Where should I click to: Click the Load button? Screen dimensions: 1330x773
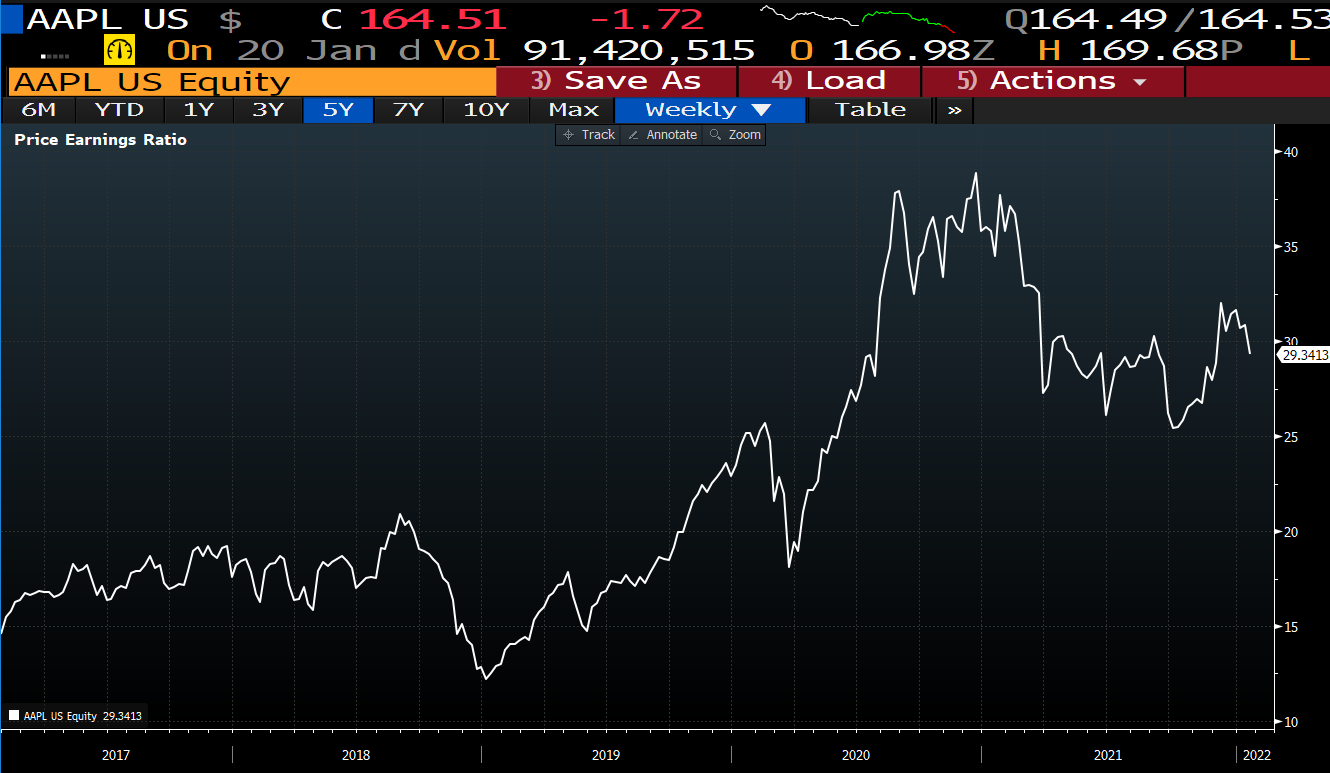pos(829,81)
